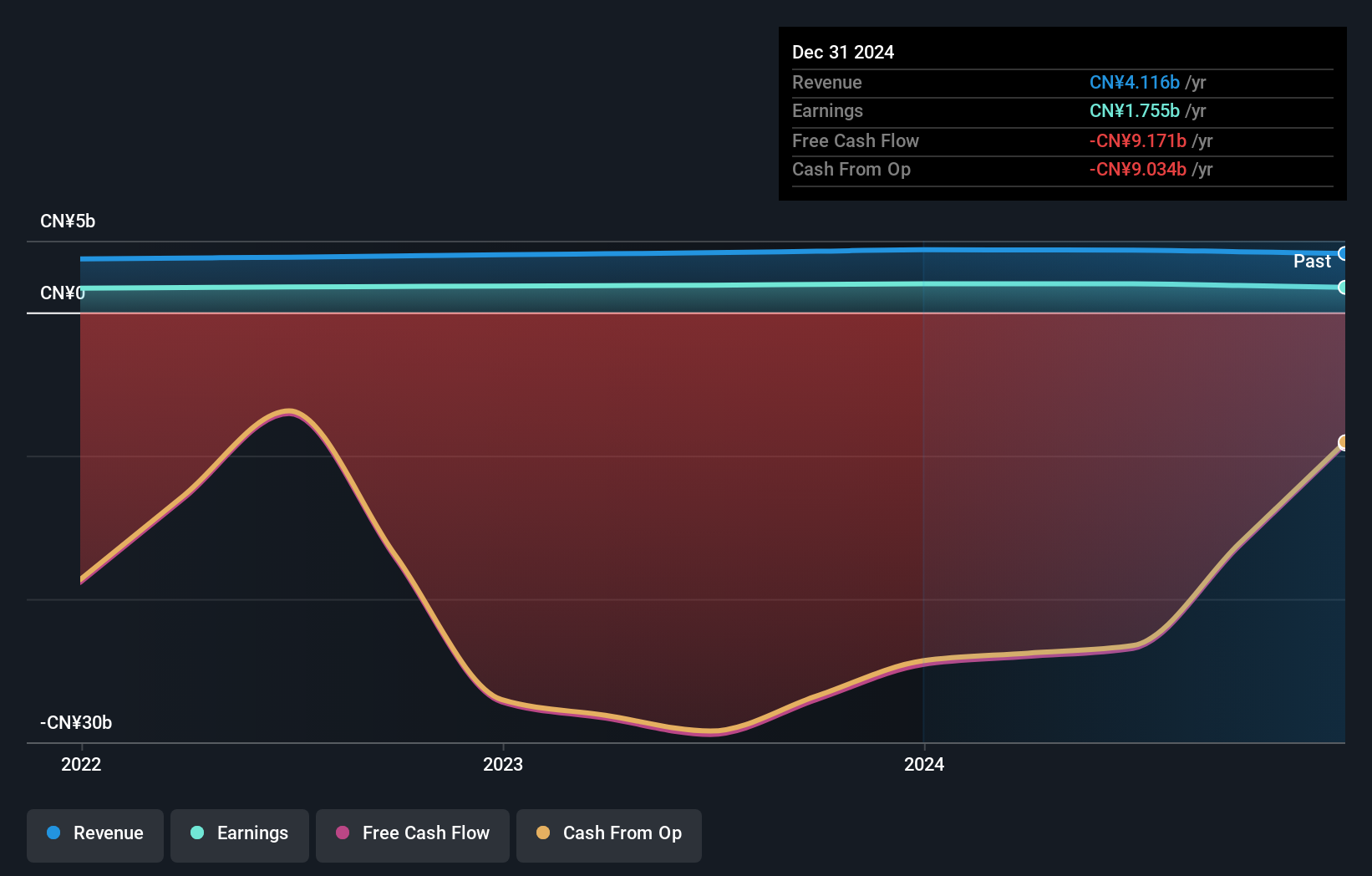Click Earnings value CN¥1.755b in tooltip
1372x876 pixels.
[1135, 111]
